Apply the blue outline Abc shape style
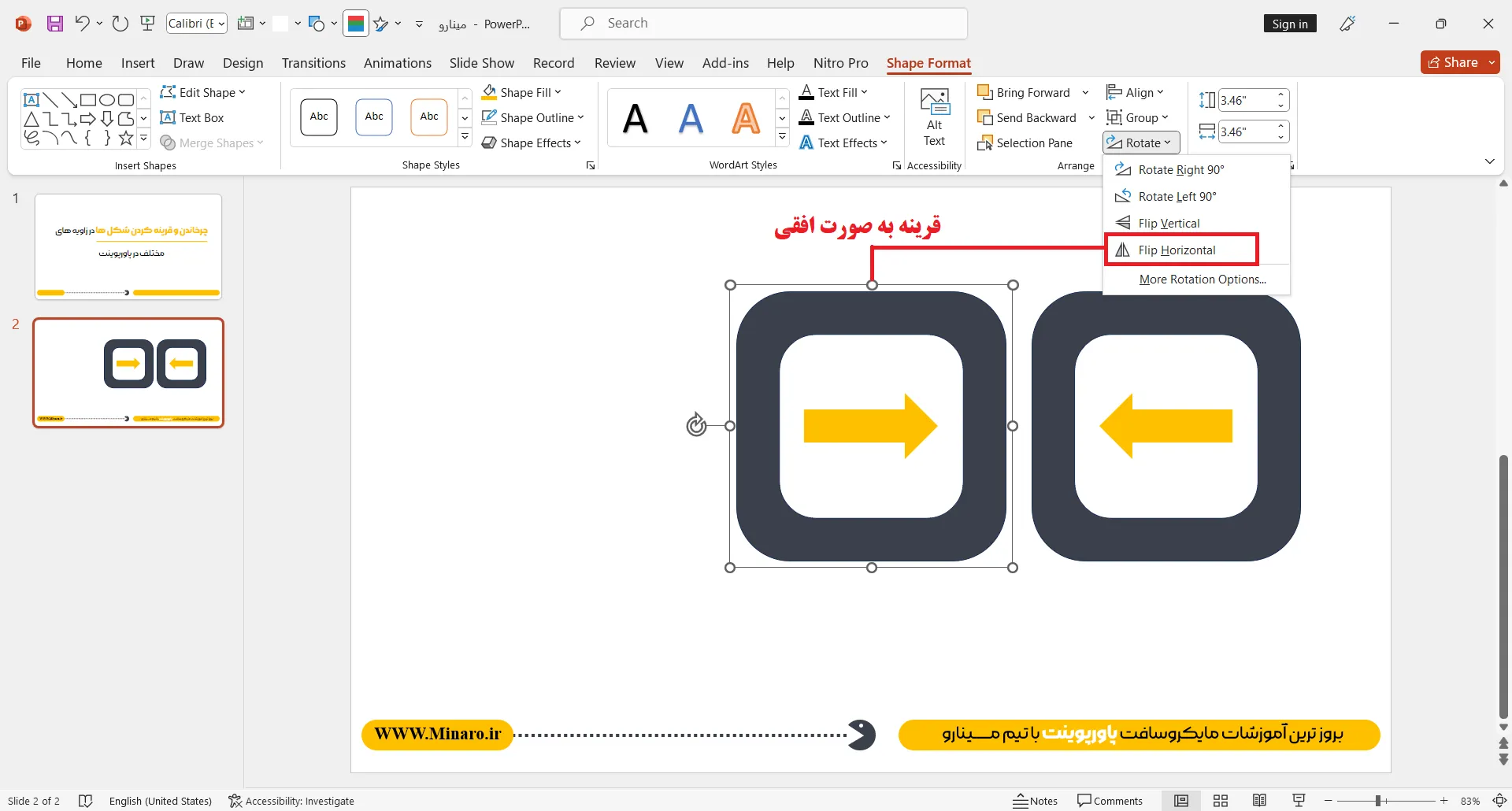 [x=374, y=117]
